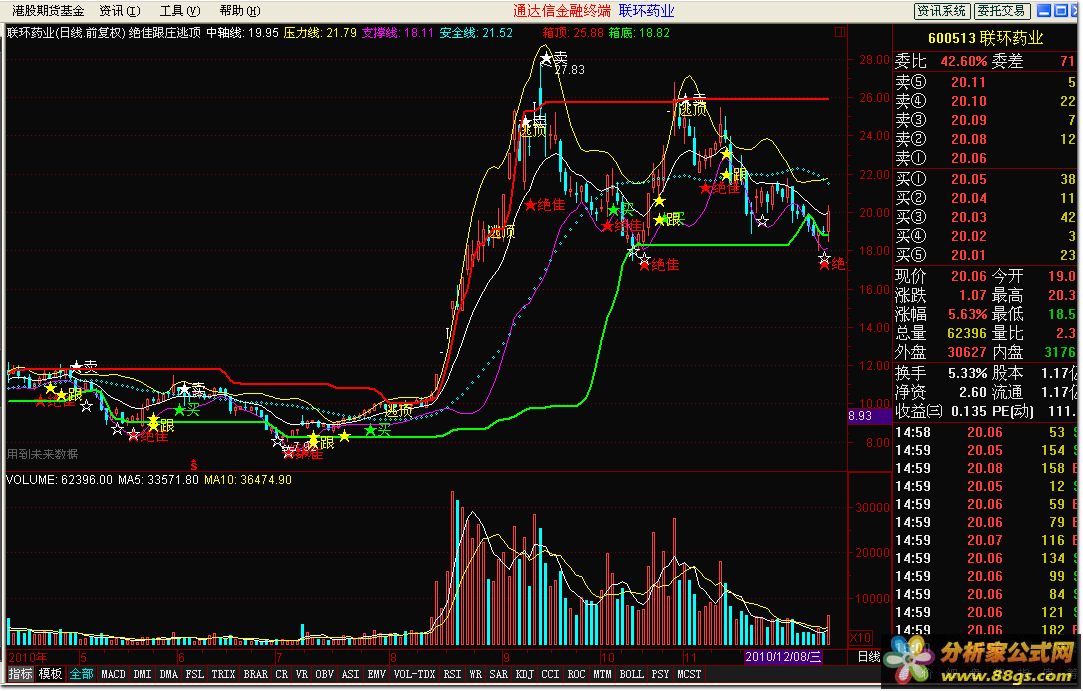1083x691 pixels.
Task: Select the ROC indicator tab
Action: click(577, 674)
